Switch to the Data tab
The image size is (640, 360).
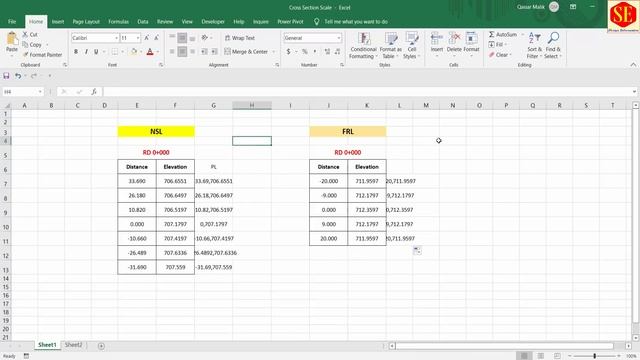(x=142, y=22)
